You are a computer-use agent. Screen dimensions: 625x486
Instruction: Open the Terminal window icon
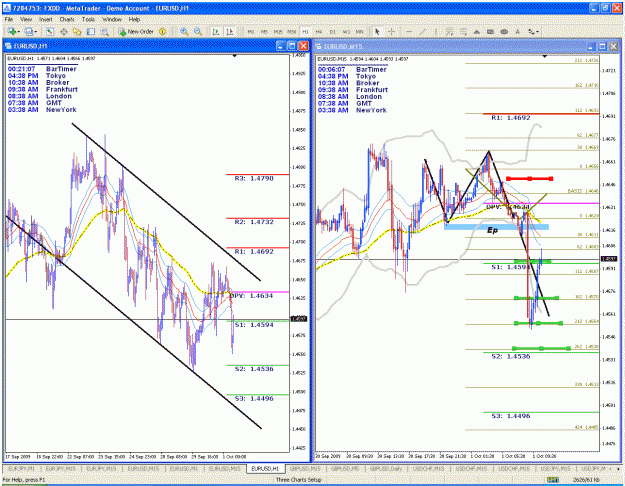91,31
